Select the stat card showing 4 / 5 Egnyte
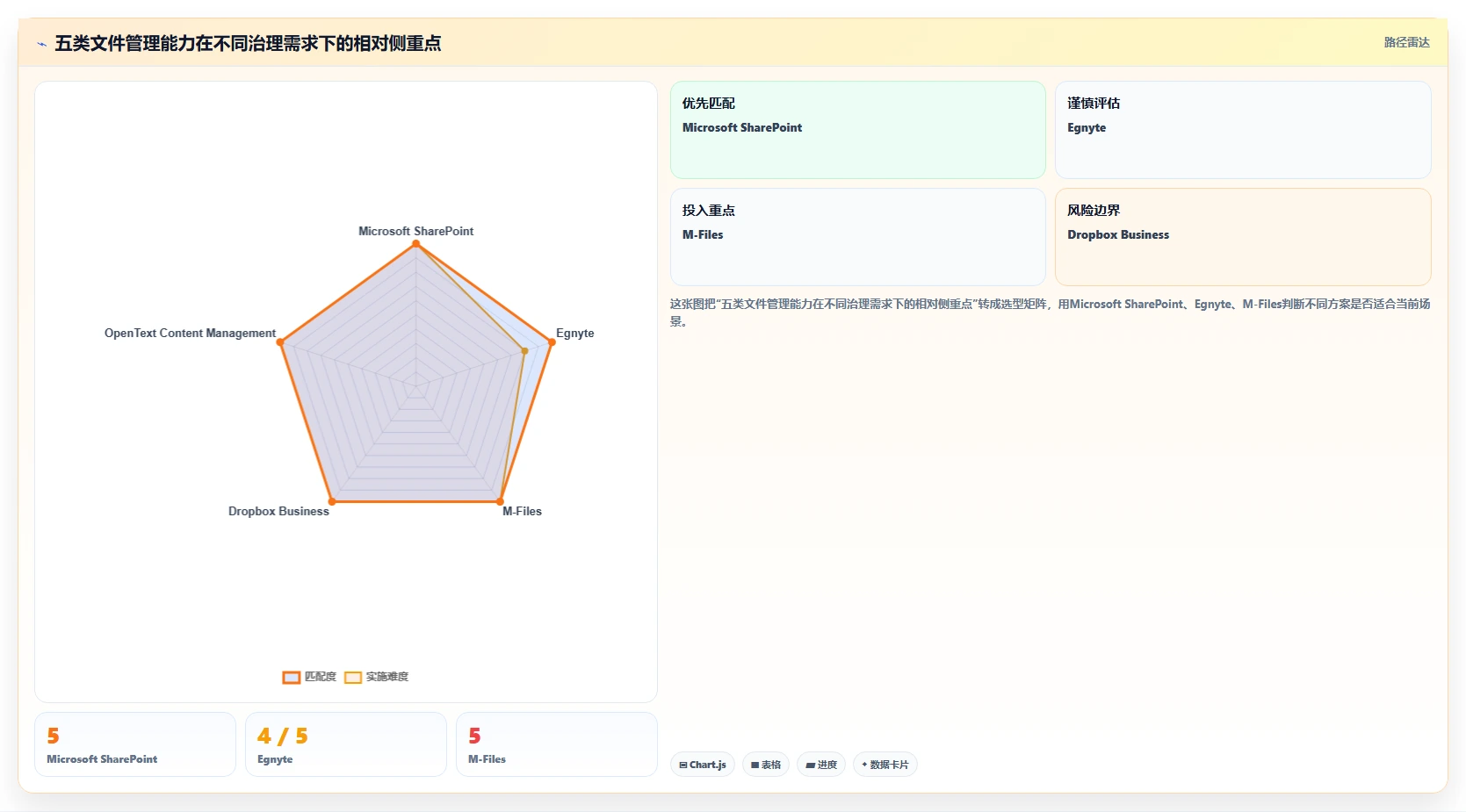Screen dimensions: 1466x812 tap(346, 744)
